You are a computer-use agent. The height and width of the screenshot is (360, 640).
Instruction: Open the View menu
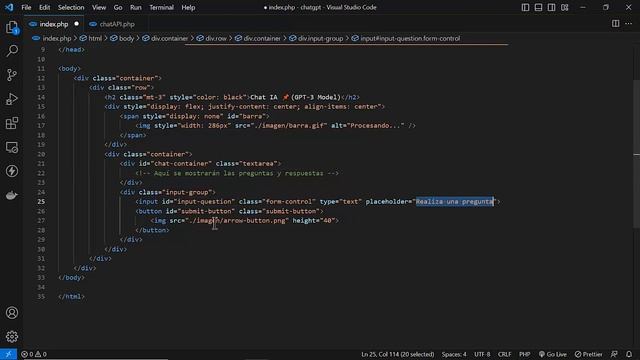coord(99,7)
